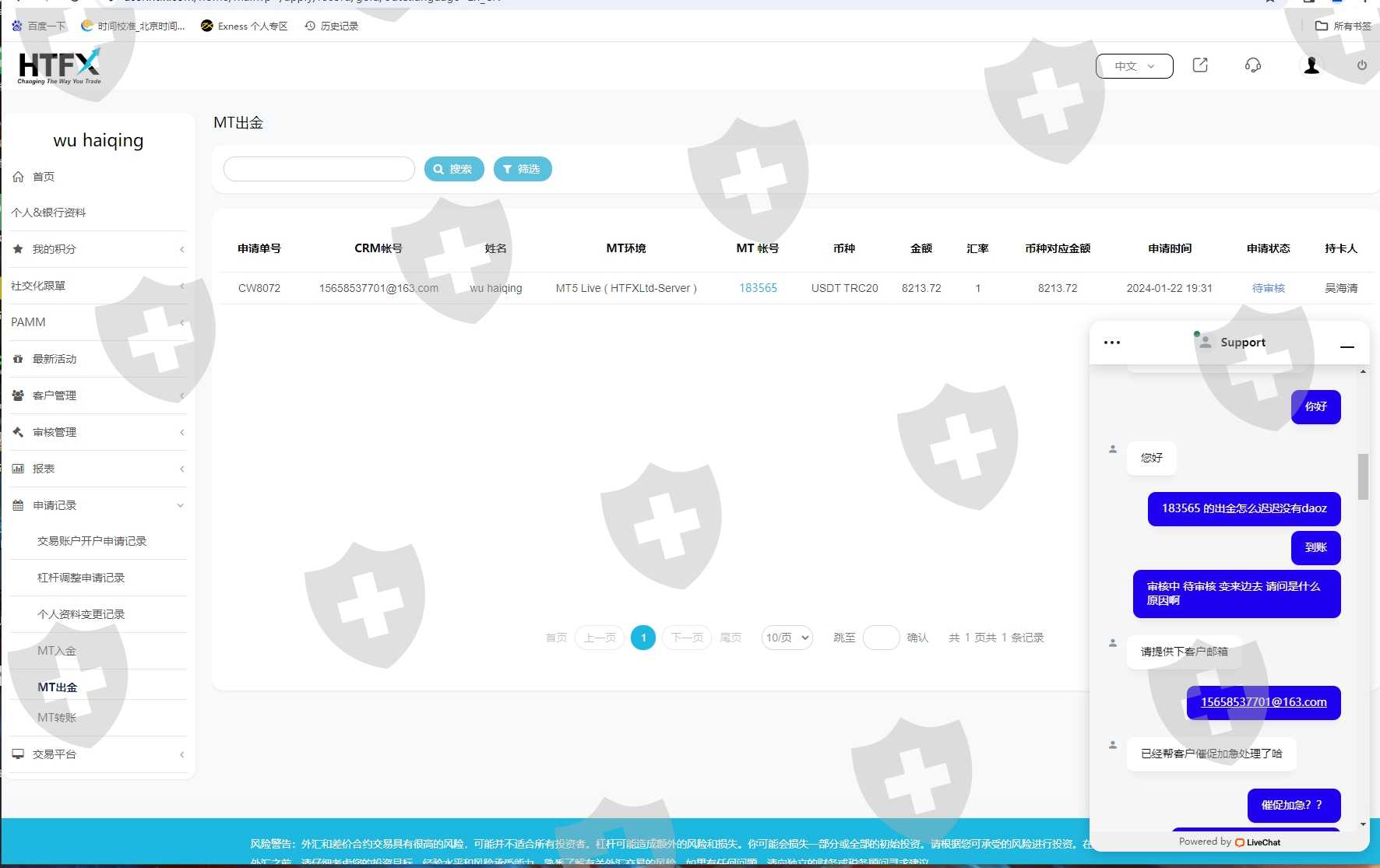Expand the 报表 menu

tap(99, 469)
